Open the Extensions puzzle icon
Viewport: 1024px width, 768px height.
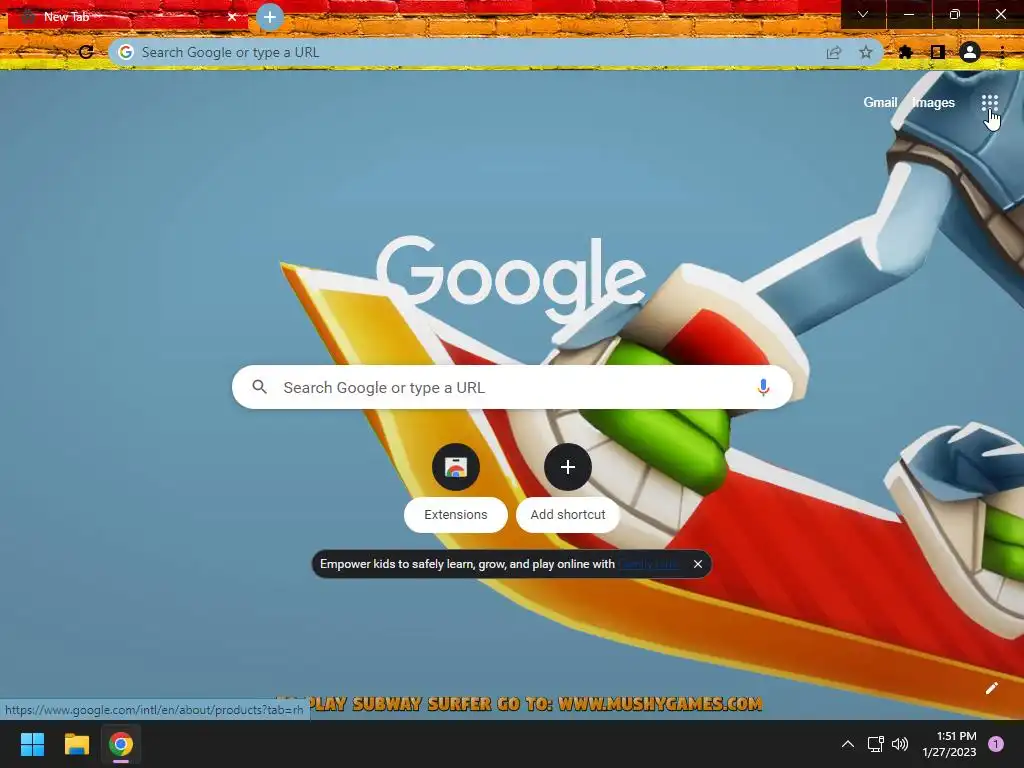pos(905,52)
